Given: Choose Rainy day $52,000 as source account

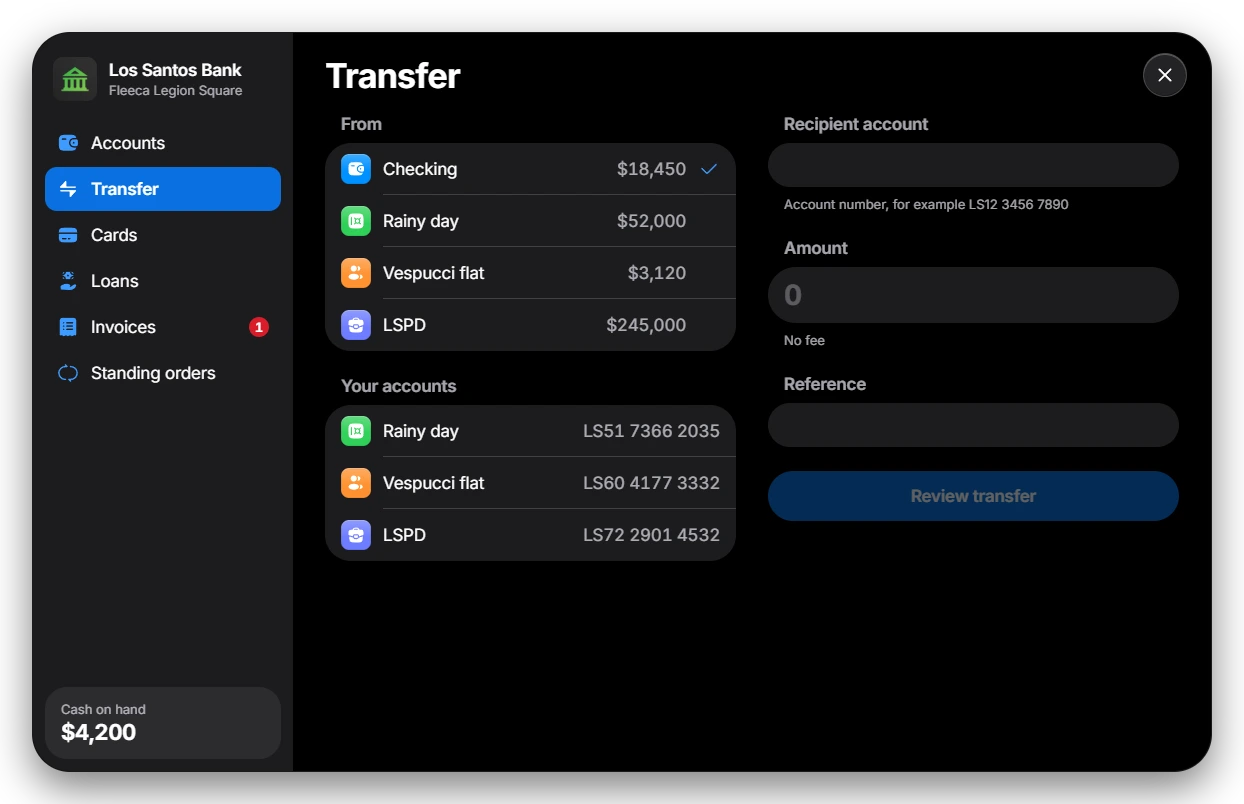Looking at the screenshot, I should (530, 221).
